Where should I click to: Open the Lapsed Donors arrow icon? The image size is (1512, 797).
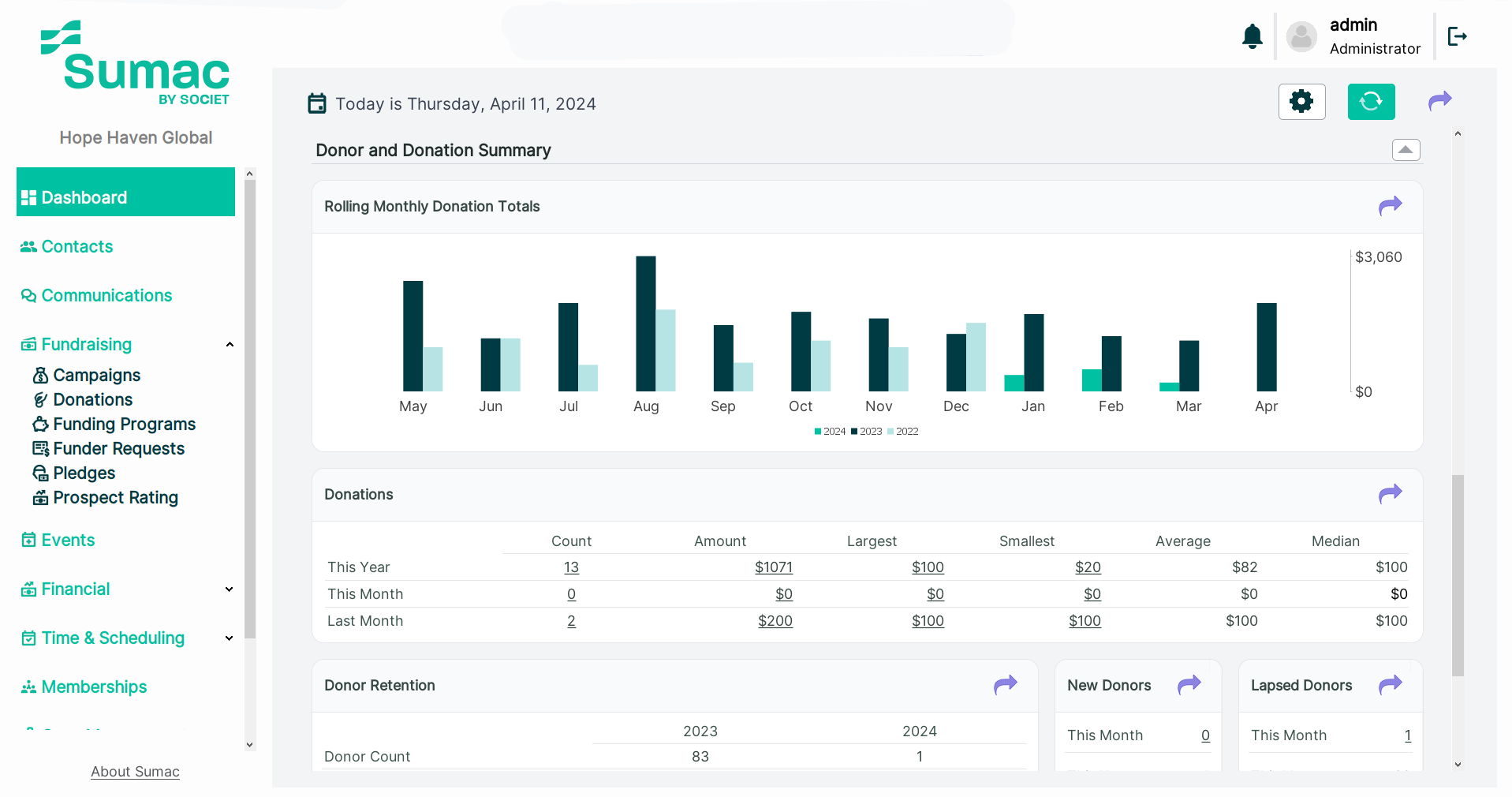(1390, 685)
